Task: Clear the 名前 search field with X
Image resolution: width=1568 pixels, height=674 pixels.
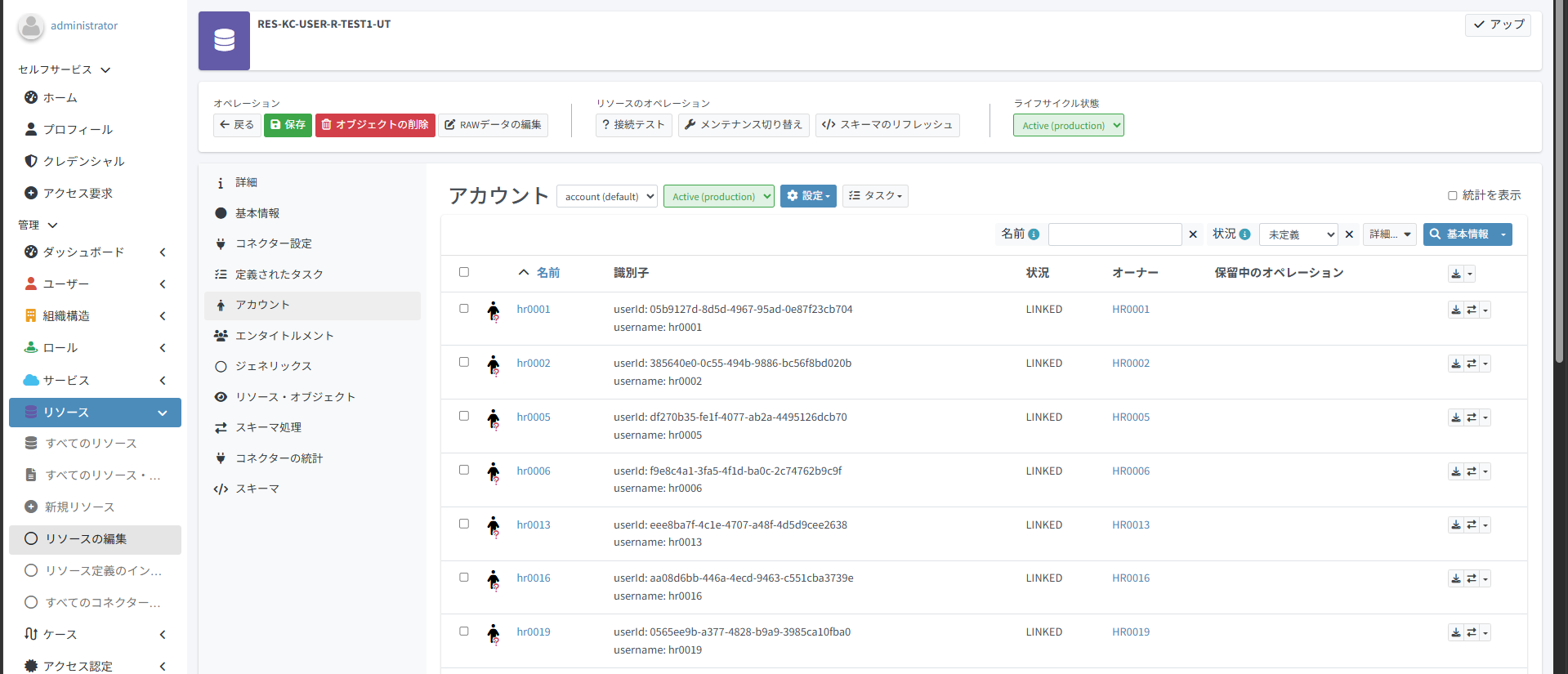Action: pyautogui.click(x=1193, y=234)
